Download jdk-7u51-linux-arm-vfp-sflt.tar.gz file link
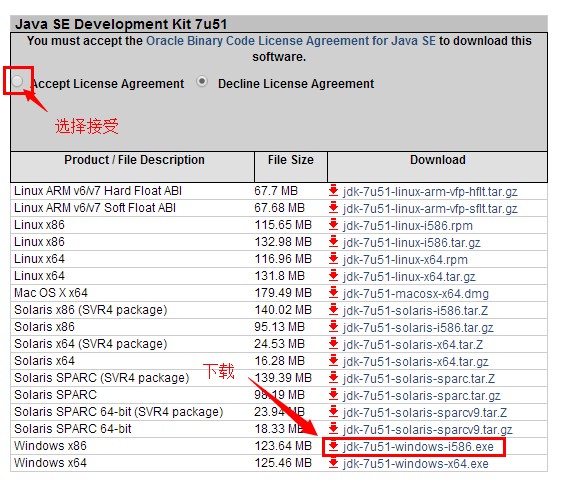This screenshot has height=483, width=564. (430, 209)
